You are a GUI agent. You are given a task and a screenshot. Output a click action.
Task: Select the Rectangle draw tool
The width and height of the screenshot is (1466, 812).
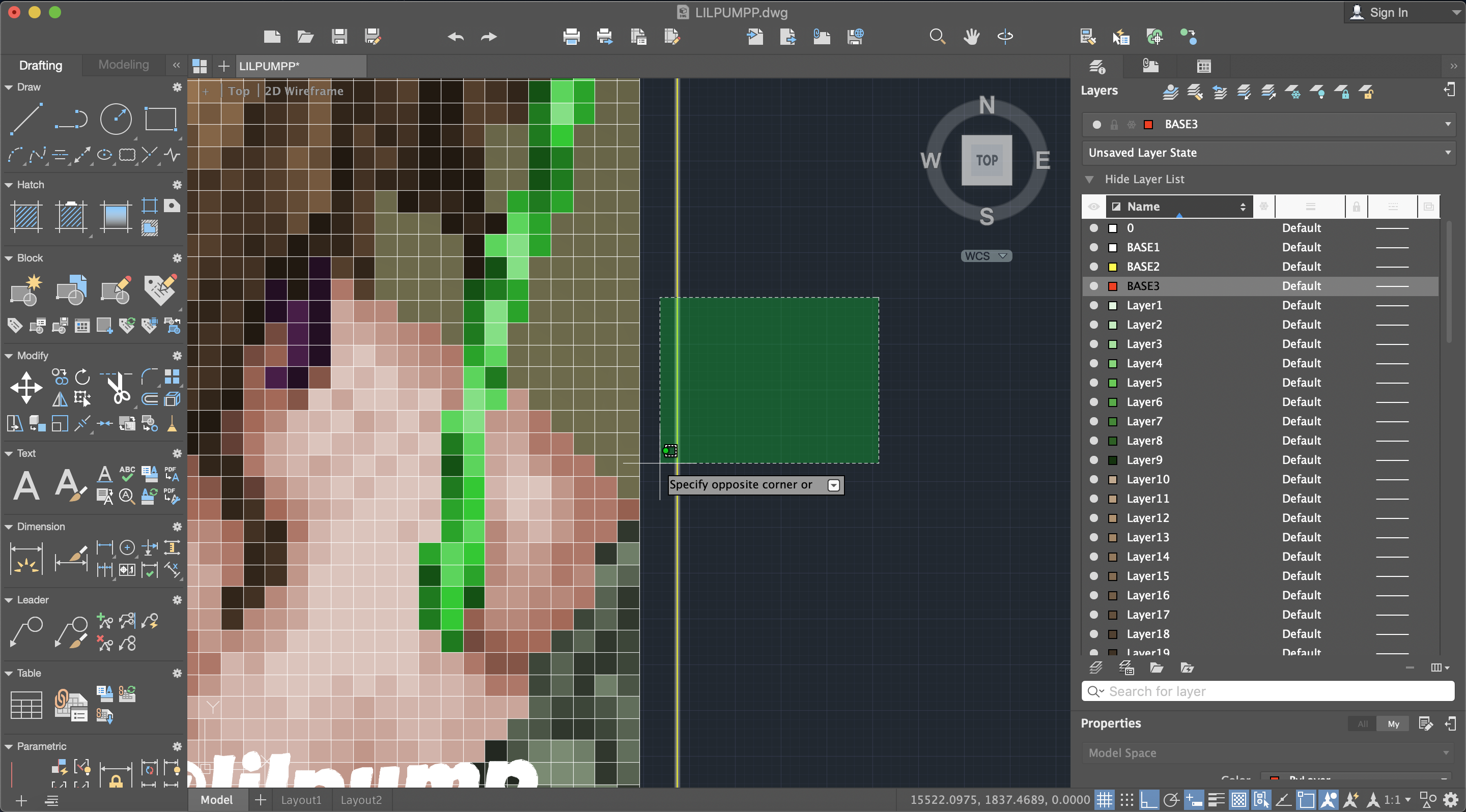tap(160, 120)
